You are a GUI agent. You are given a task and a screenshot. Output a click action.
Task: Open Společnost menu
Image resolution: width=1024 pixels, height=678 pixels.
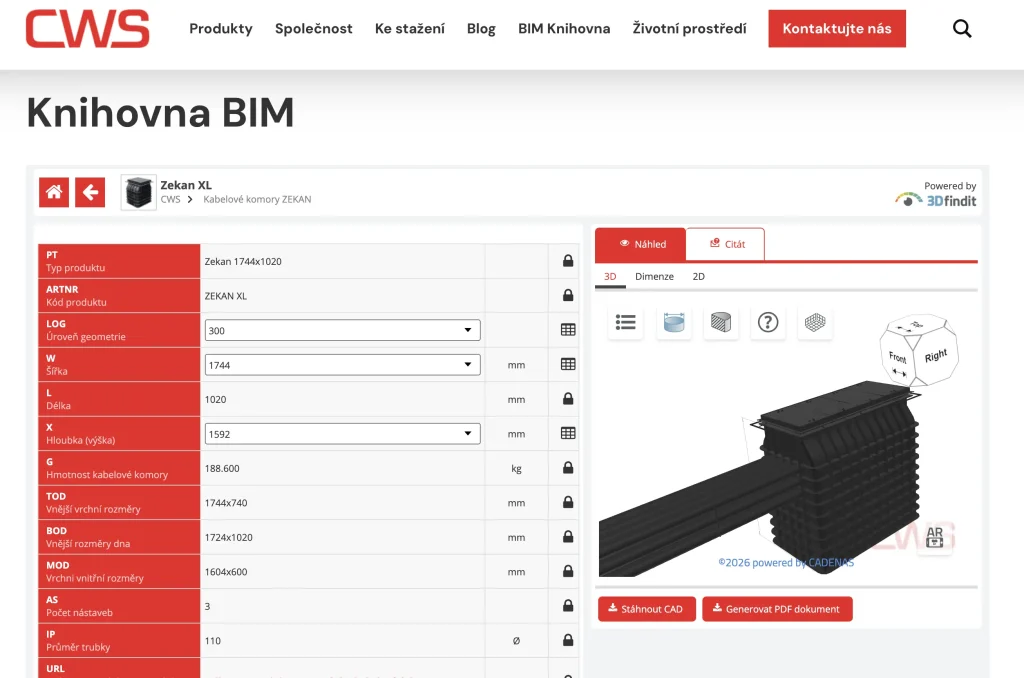point(313,29)
